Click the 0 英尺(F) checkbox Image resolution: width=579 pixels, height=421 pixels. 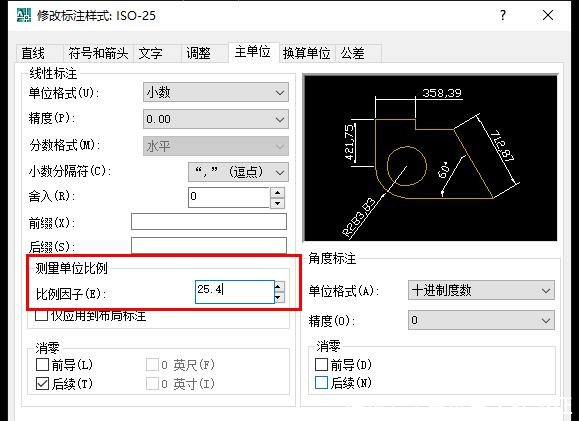click(x=152, y=365)
